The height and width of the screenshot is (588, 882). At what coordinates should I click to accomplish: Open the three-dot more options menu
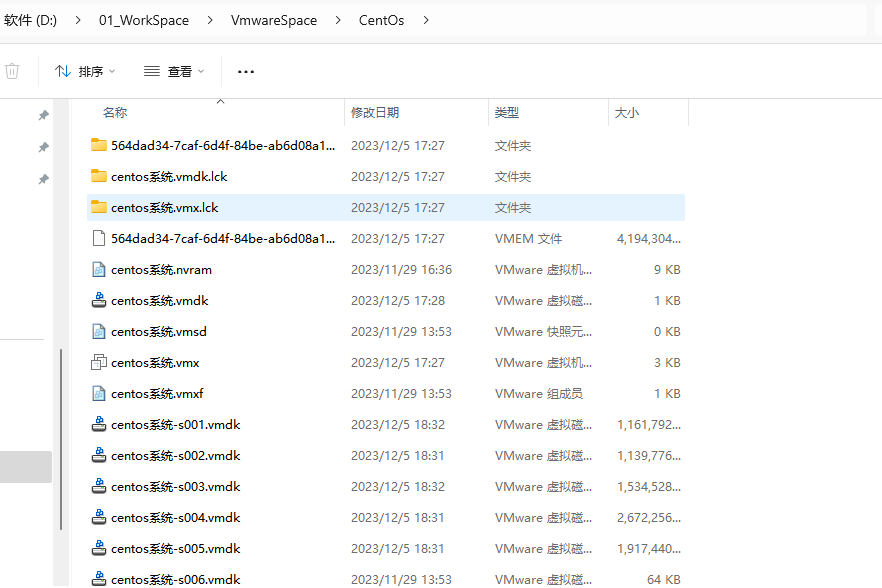click(246, 71)
